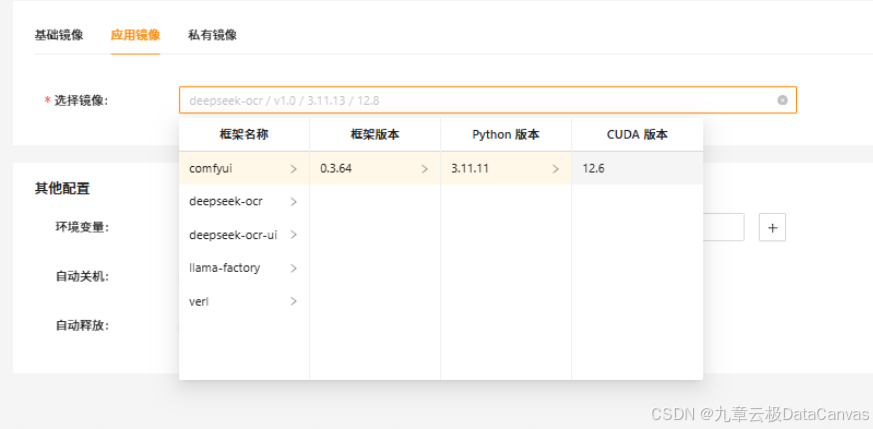Viewport: 873px width, 429px height.
Task: Select Python version 3.11.11
Action: [506, 168]
